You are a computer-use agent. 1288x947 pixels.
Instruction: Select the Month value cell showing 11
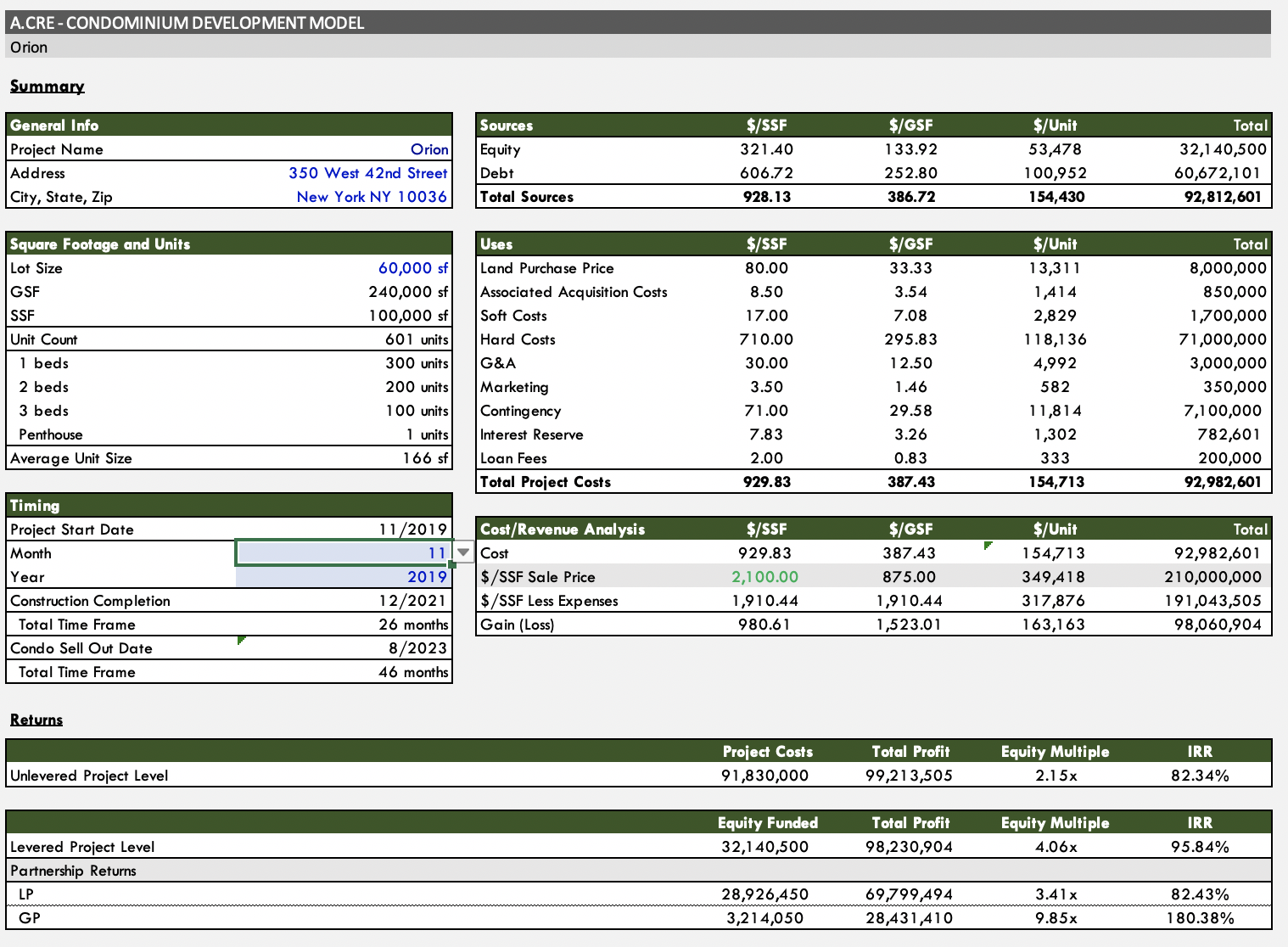[x=344, y=552]
